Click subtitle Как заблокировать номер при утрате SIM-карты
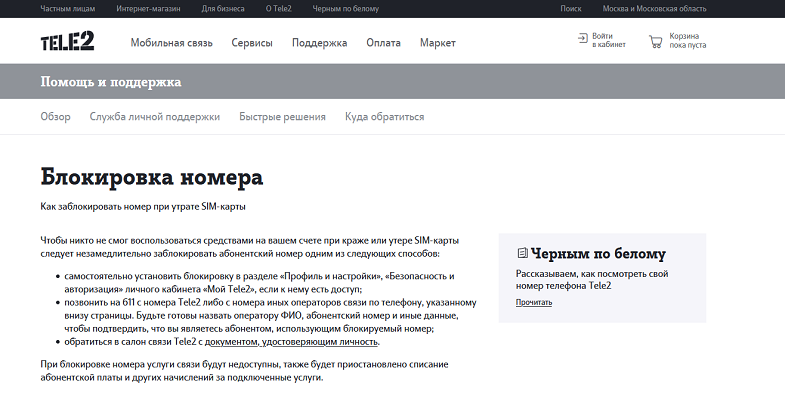This screenshot has height=393, width=785. (x=143, y=206)
